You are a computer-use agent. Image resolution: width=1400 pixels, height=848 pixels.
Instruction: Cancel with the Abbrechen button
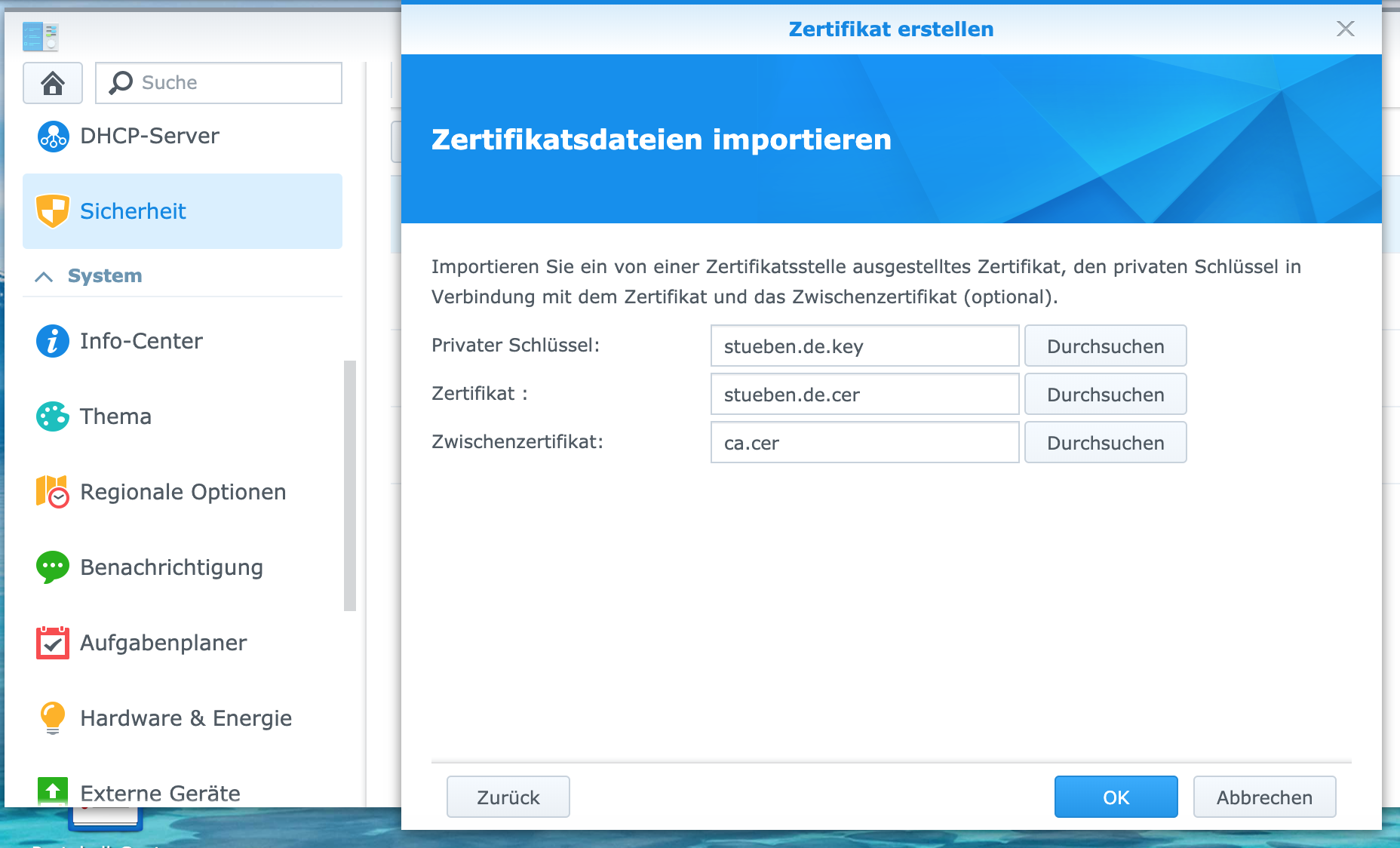tap(1264, 797)
